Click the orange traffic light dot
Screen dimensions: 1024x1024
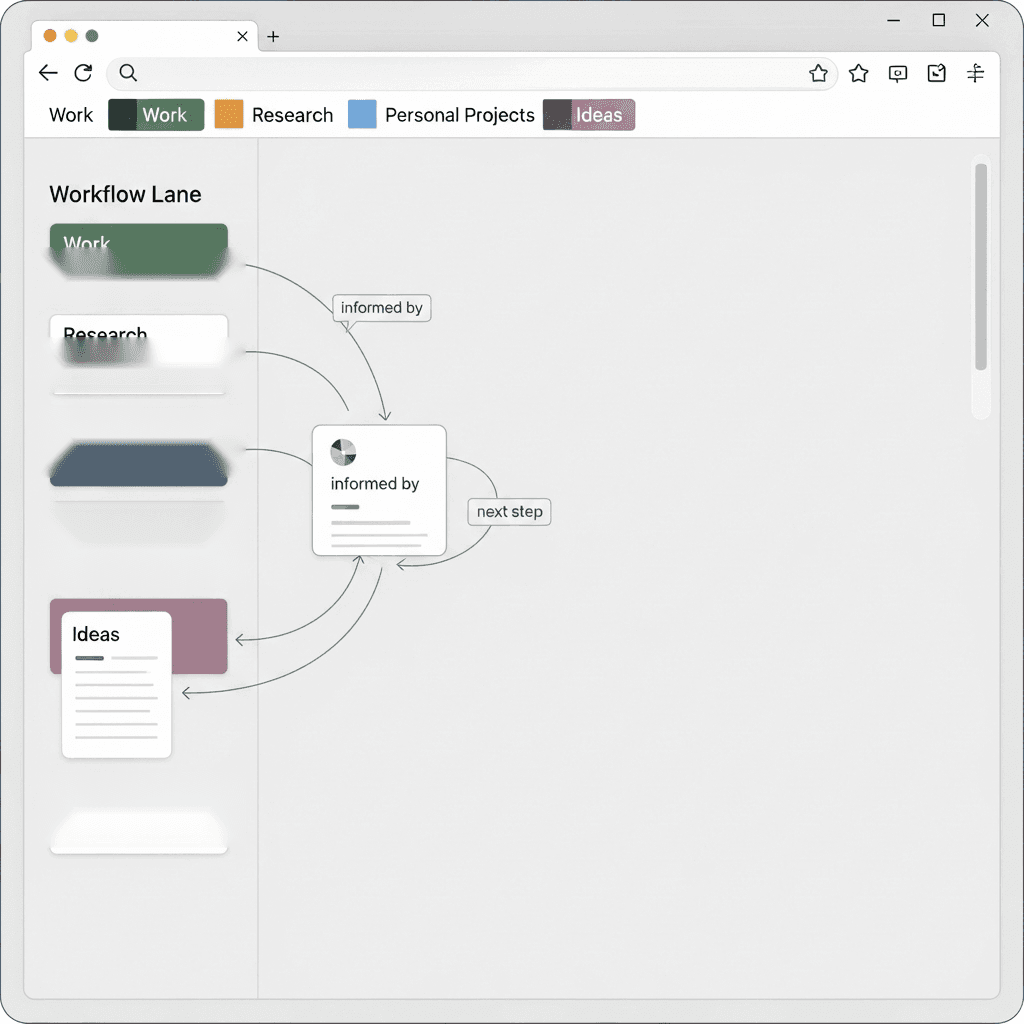click(50, 36)
